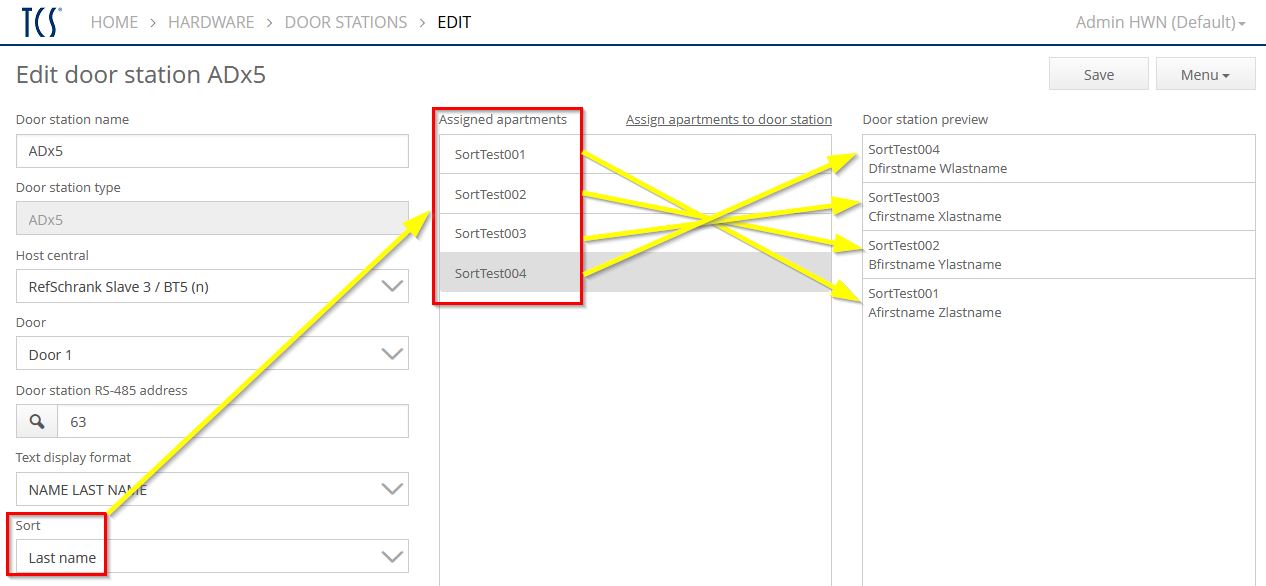Go to HOME in the breadcrumb
This screenshot has height=586, width=1266.
pyautogui.click(x=114, y=22)
